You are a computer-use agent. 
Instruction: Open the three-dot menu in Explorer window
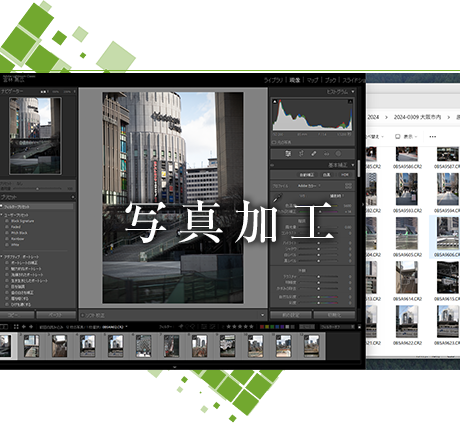(433, 137)
